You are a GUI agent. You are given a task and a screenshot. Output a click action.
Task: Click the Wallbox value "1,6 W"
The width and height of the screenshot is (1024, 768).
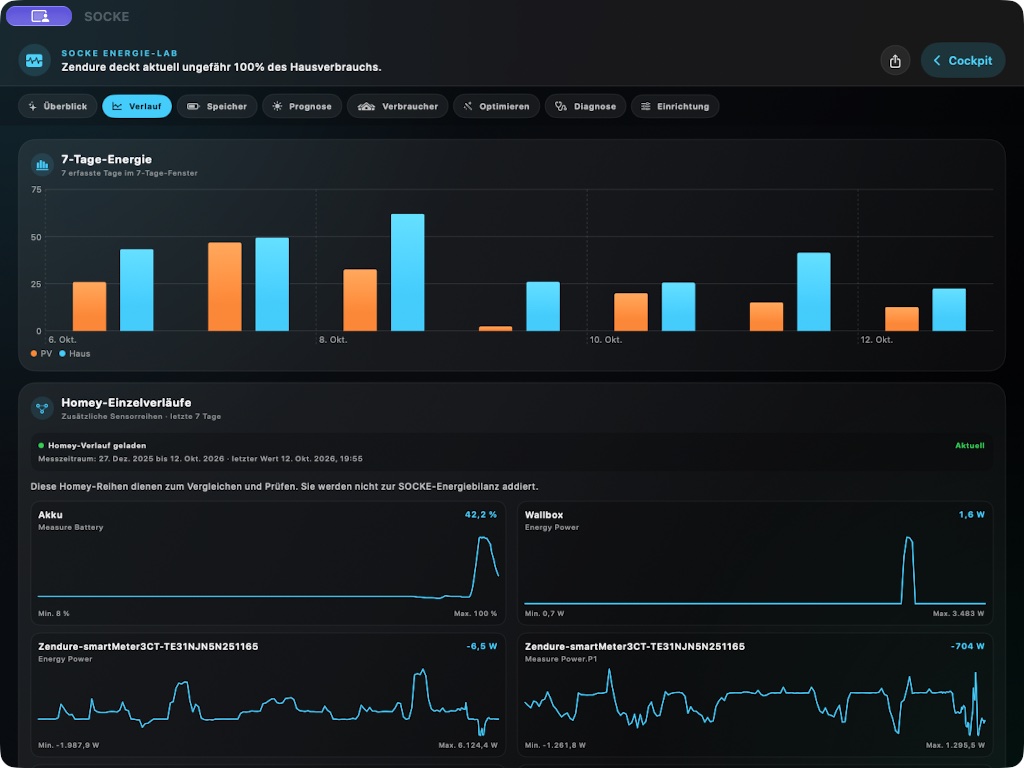(x=972, y=515)
